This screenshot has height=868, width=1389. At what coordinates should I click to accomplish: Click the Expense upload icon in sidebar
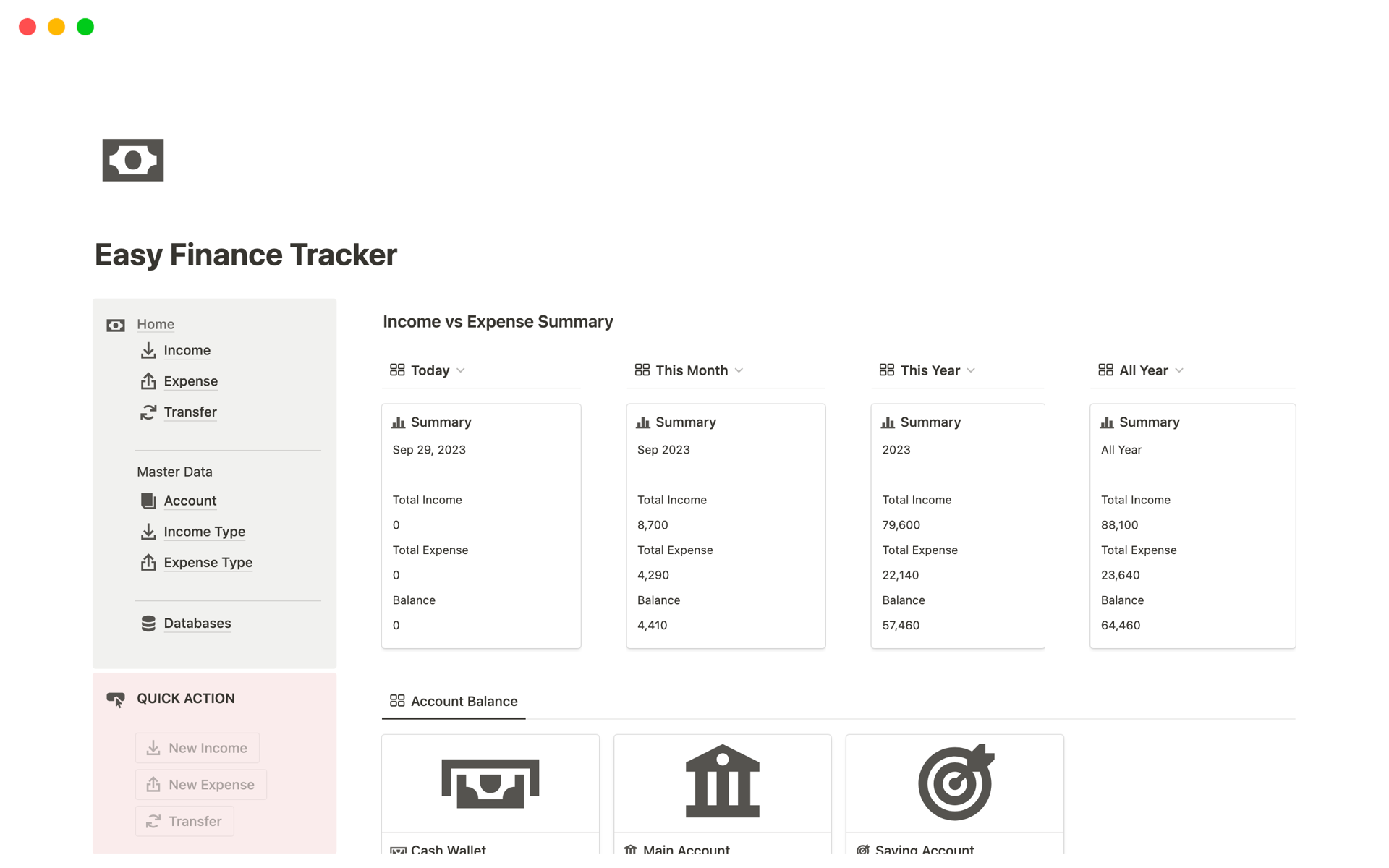point(148,381)
